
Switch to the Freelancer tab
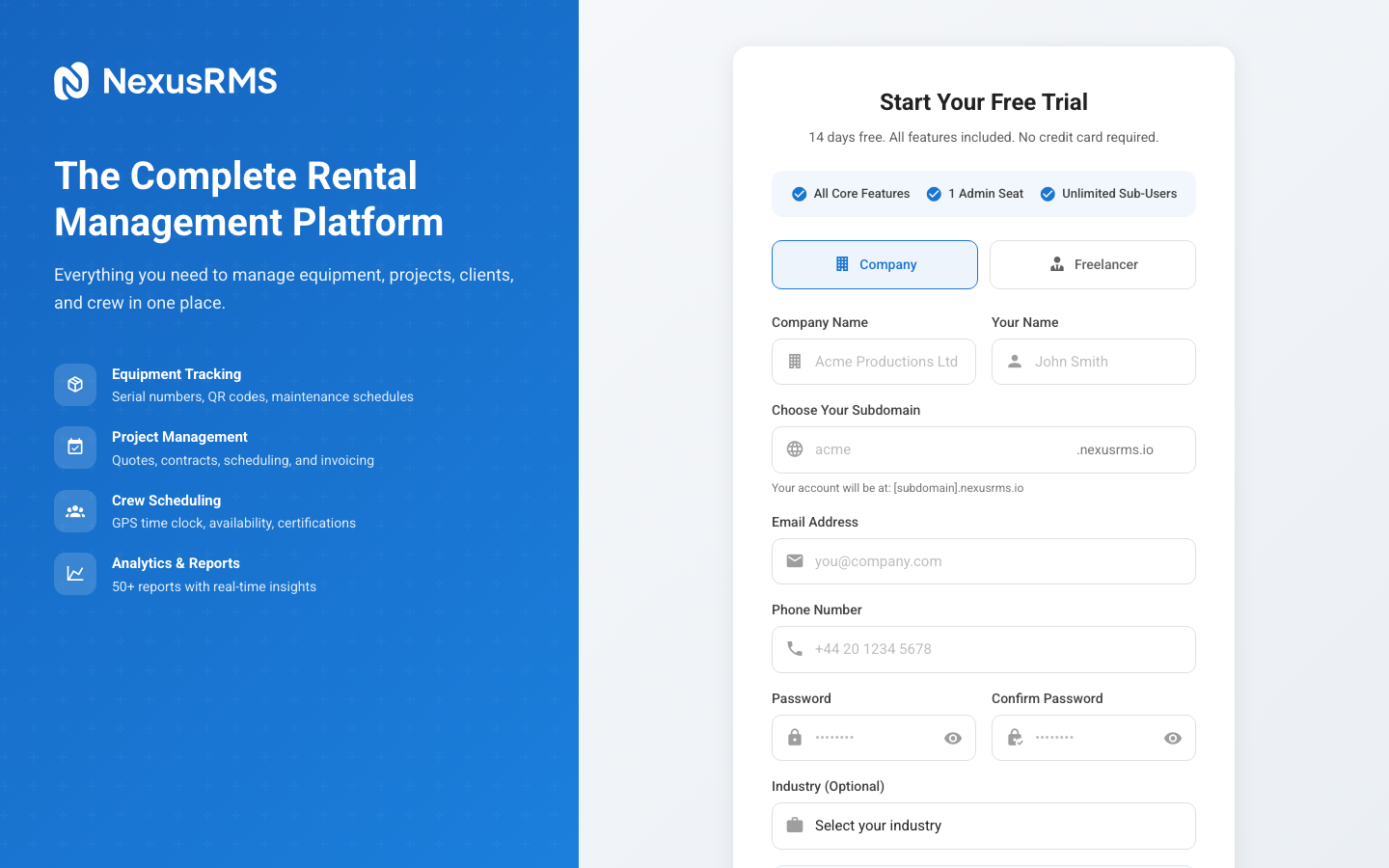[x=1092, y=264]
